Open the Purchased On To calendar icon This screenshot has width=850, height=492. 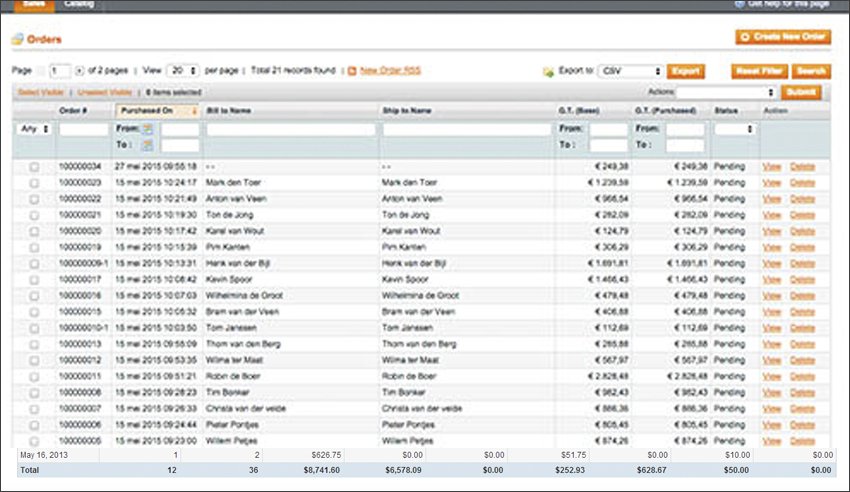(x=147, y=145)
